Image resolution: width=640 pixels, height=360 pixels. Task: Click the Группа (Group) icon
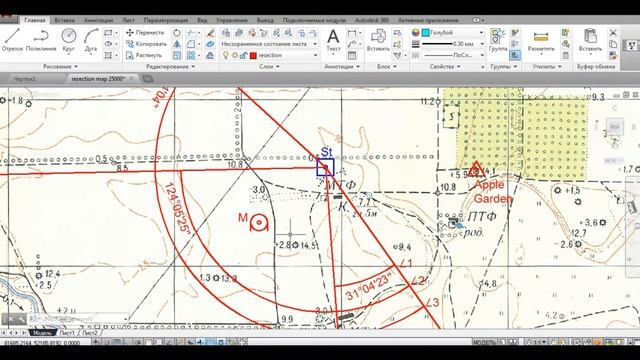pyautogui.click(x=498, y=40)
